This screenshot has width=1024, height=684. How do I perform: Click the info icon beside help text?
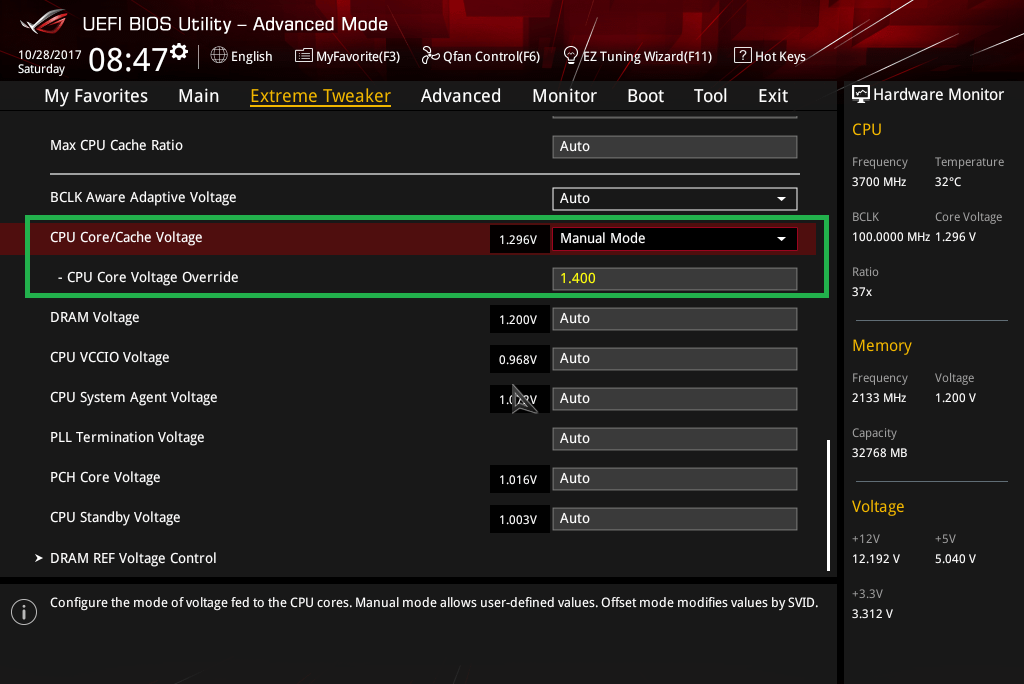coord(24,612)
